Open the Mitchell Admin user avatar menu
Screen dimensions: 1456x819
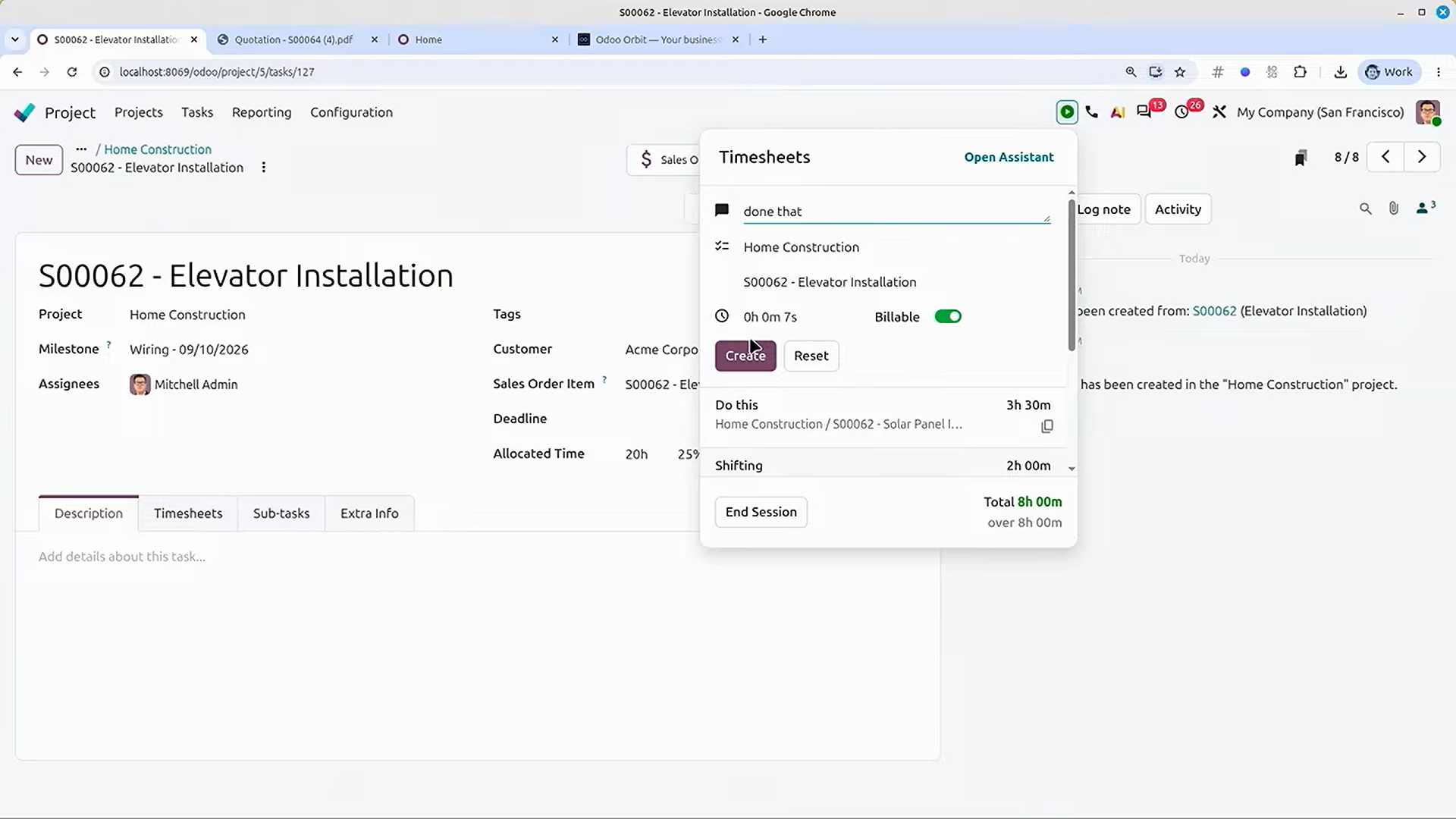point(1428,112)
